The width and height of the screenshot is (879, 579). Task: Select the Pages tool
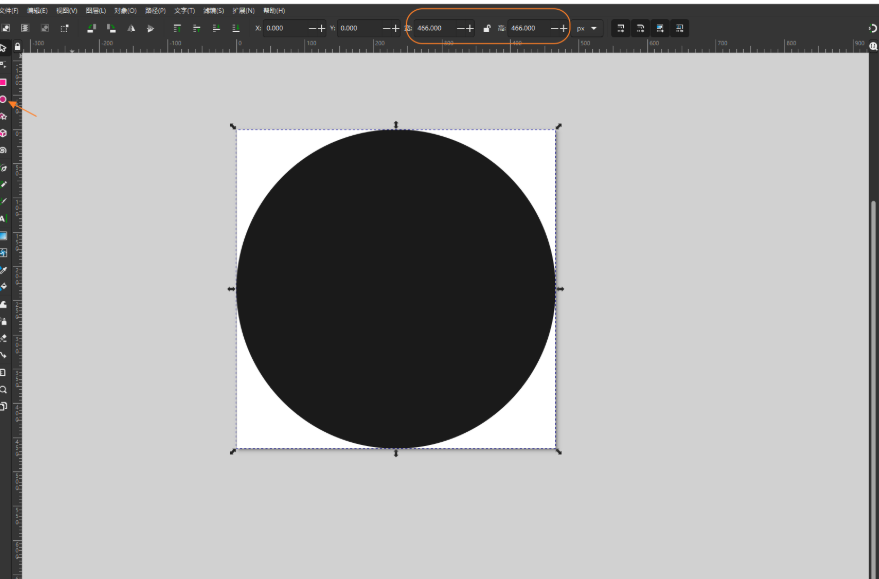coord(3,406)
